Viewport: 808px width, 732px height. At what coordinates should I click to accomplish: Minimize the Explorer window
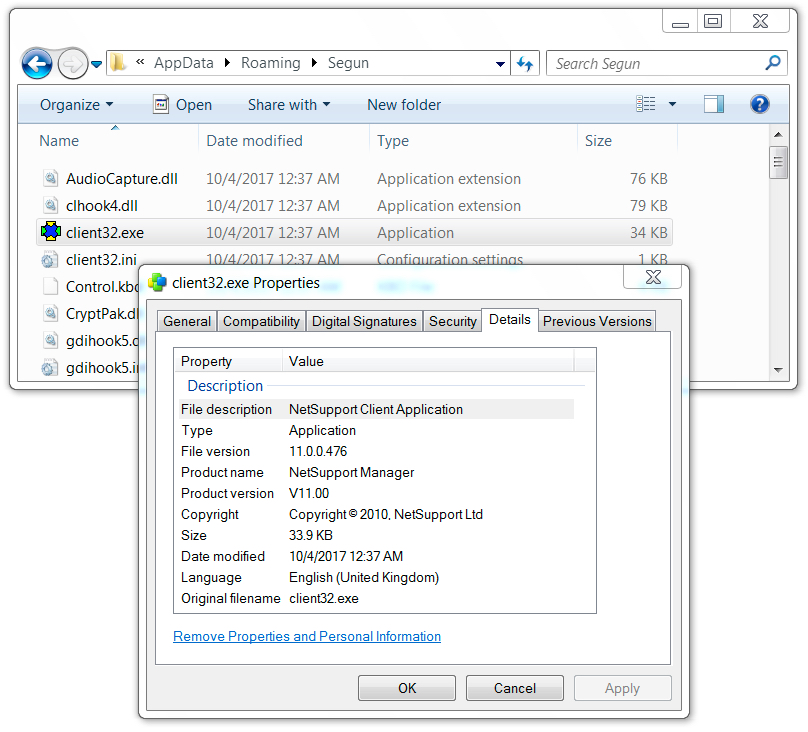click(x=680, y=22)
